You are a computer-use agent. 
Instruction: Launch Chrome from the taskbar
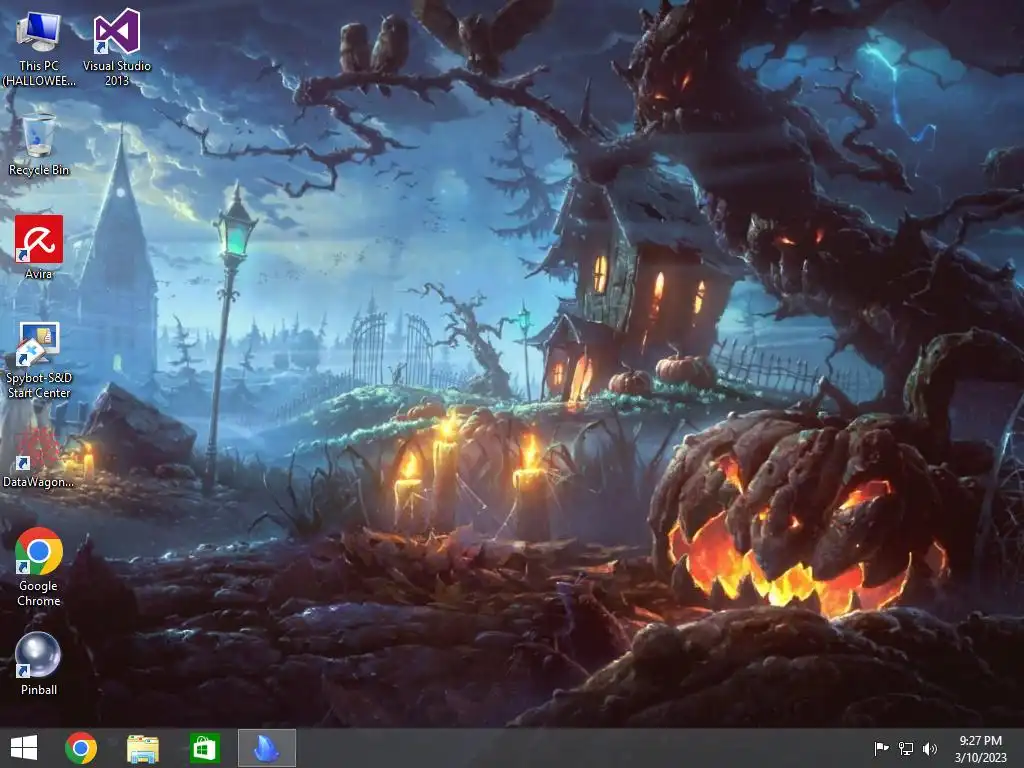point(81,748)
